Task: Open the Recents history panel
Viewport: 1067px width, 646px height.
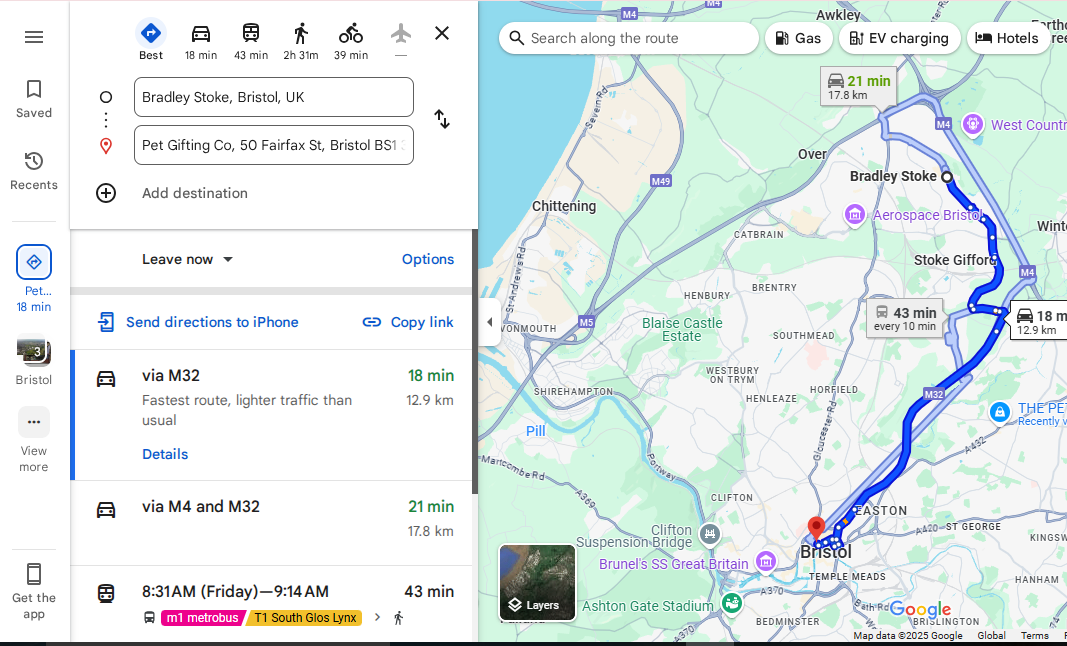Action: pos(34,172)
